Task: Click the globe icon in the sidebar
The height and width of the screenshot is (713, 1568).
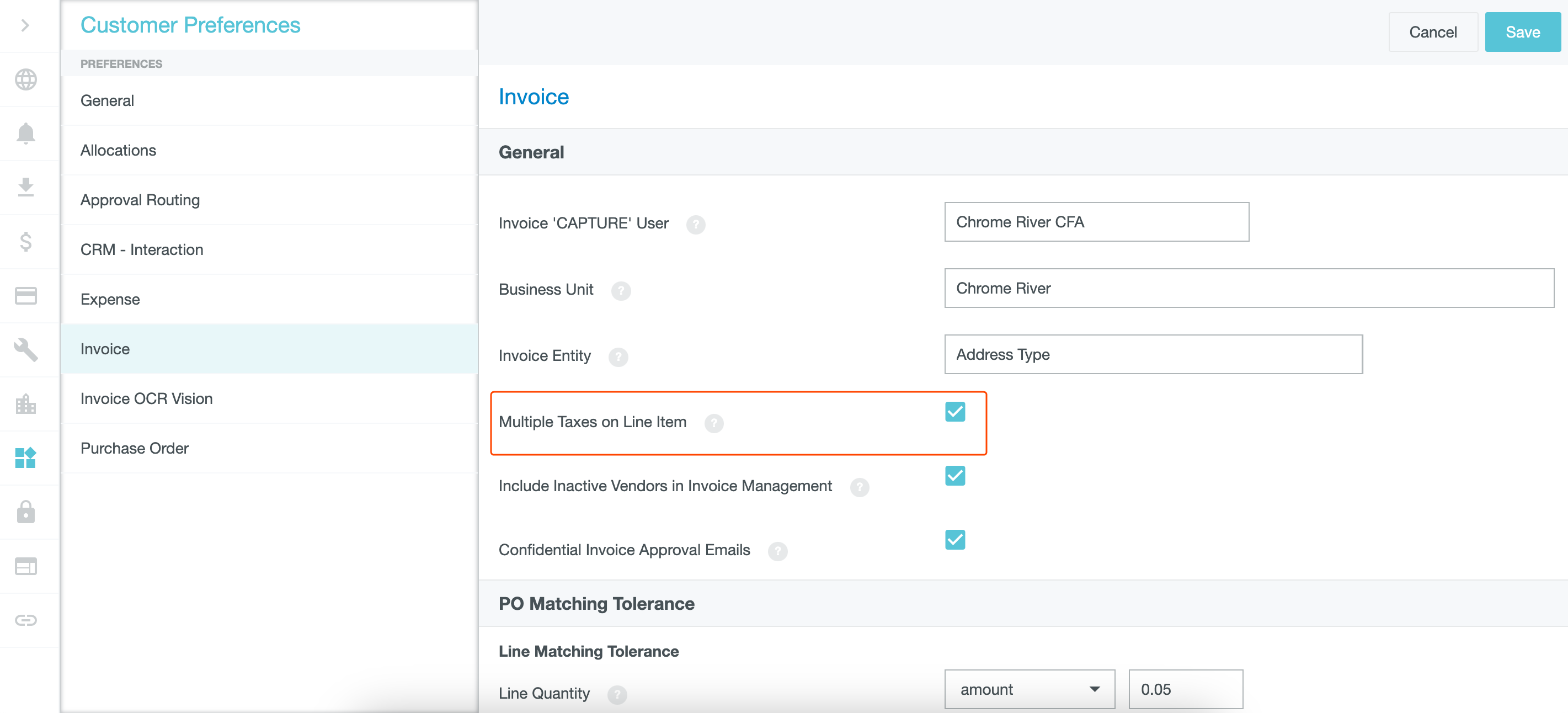Action: point(25,80)
